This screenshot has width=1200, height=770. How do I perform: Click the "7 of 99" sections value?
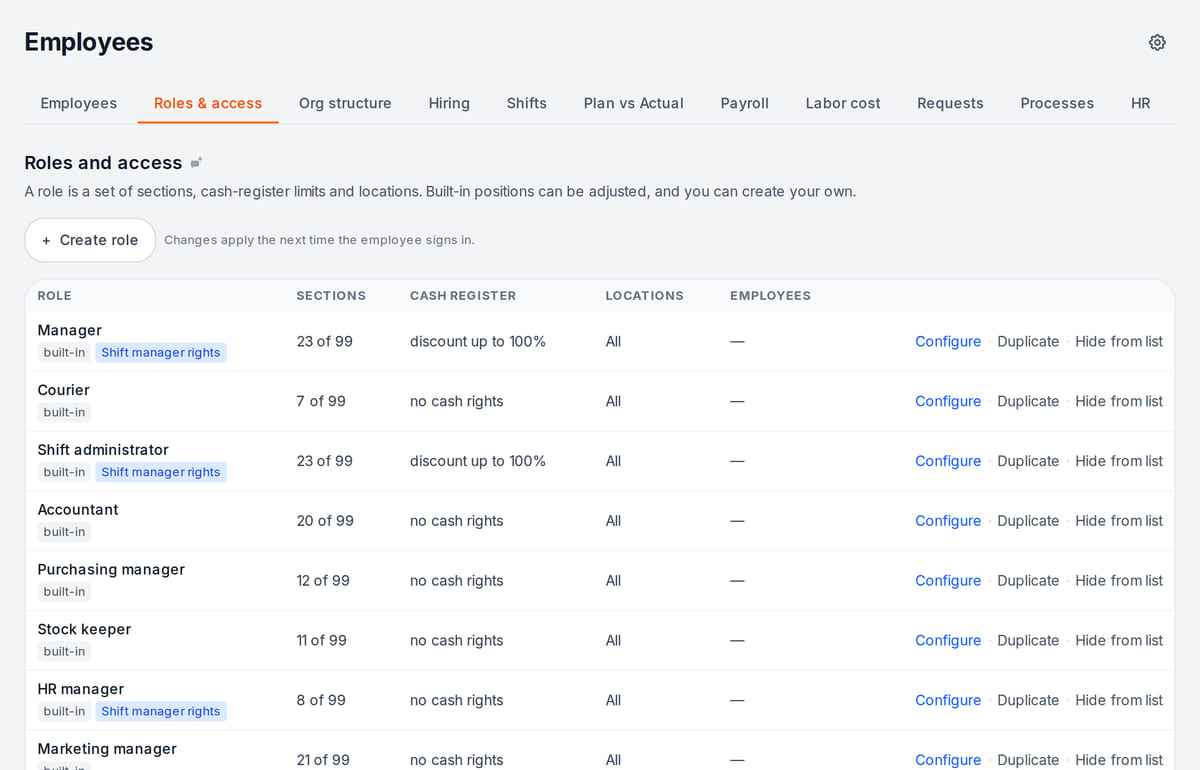(321, 401)
